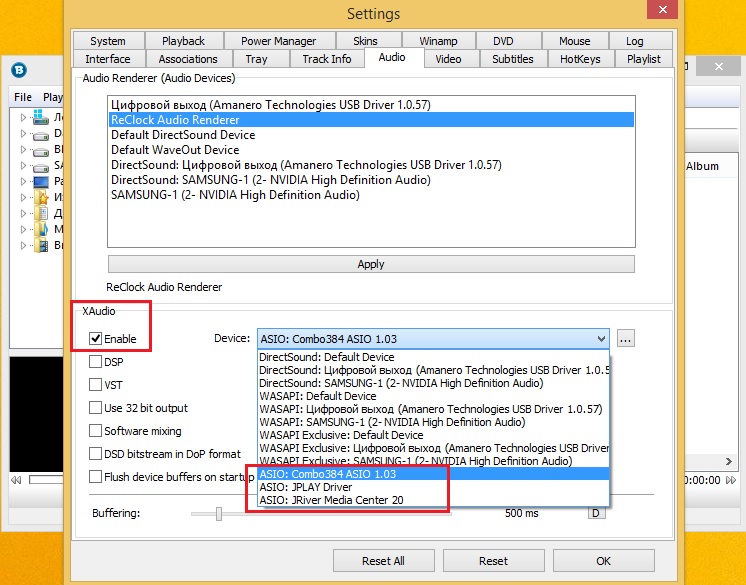746x585 pixels.
Task: Select Default DirectSound Device in renderer list
Action: coord(371,135)
